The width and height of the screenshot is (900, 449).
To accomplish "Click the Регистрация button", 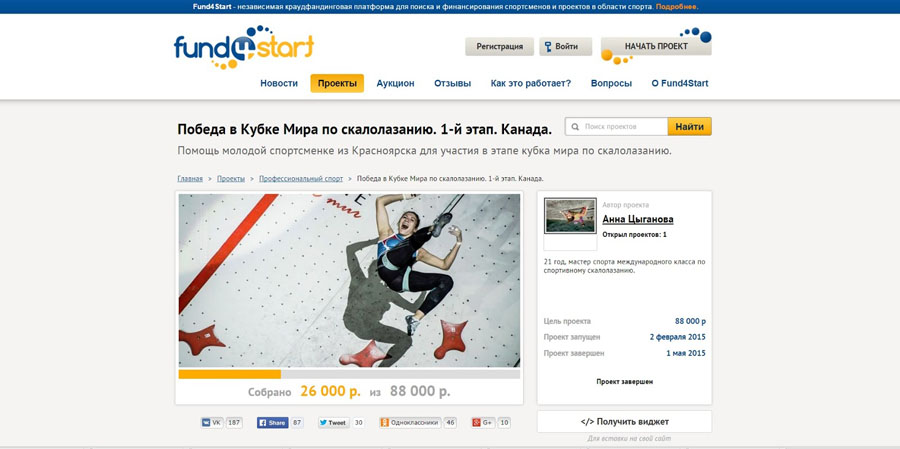I will [499, 47].
